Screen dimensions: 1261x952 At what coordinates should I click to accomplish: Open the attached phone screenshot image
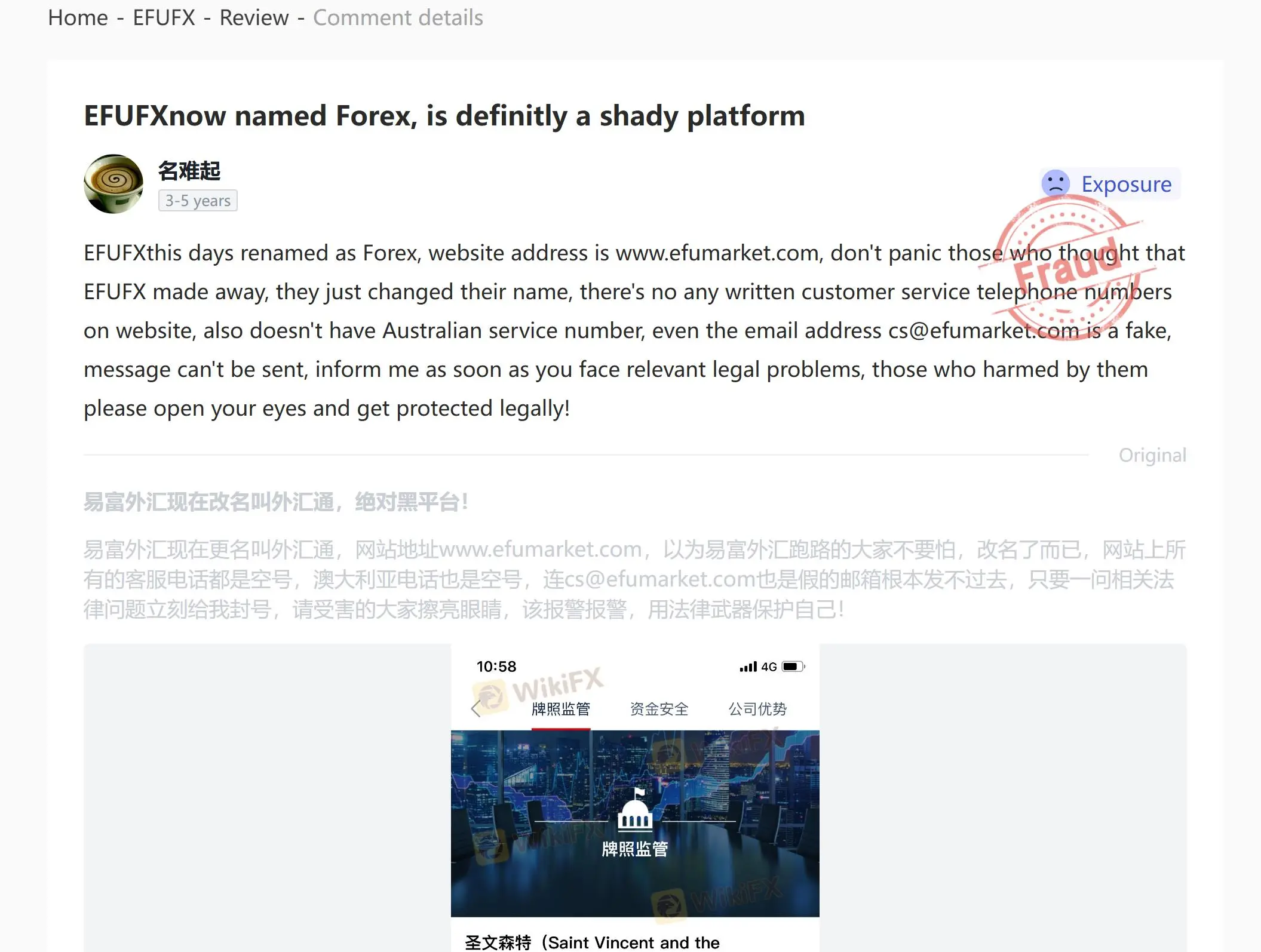pos(635,798)
